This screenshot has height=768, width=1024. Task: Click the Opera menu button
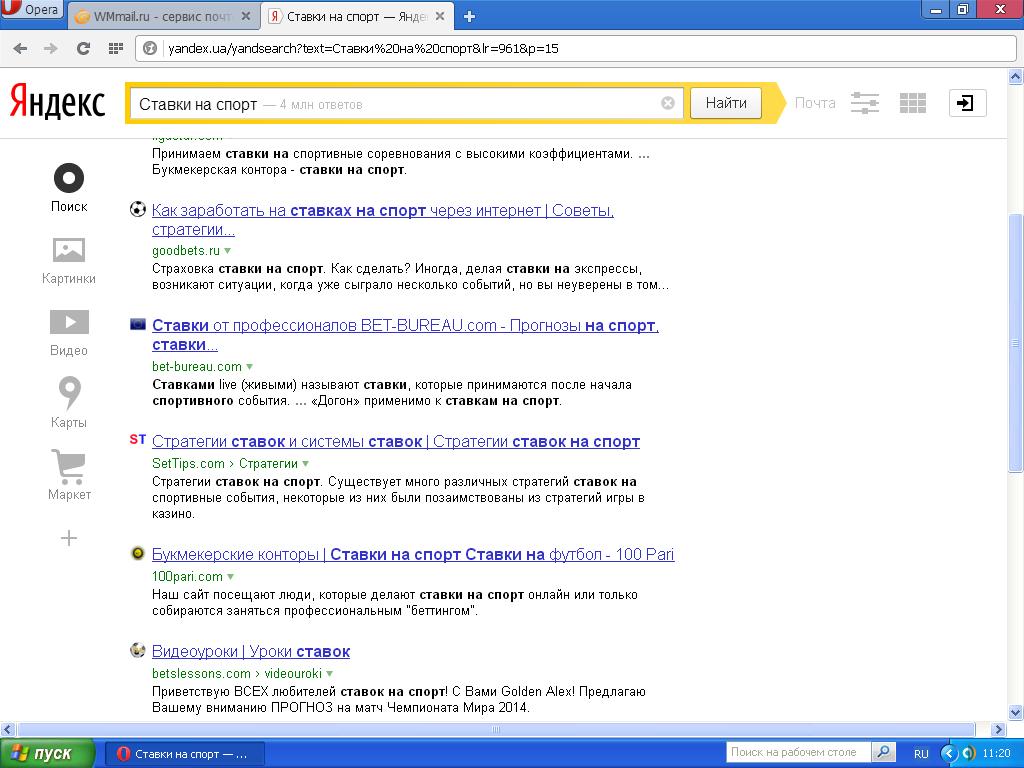(31, 10)
